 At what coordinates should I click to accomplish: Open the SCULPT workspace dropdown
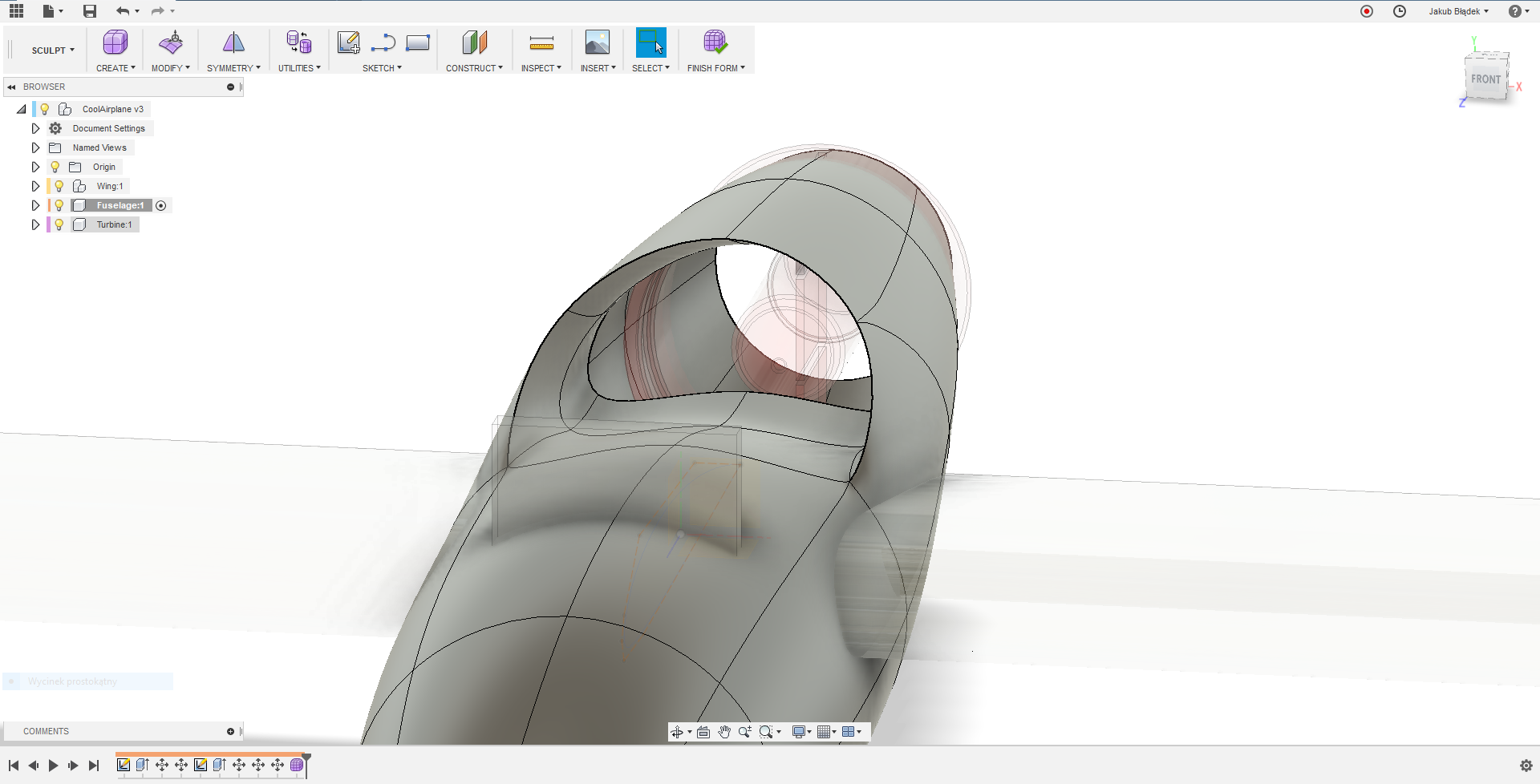53,51
